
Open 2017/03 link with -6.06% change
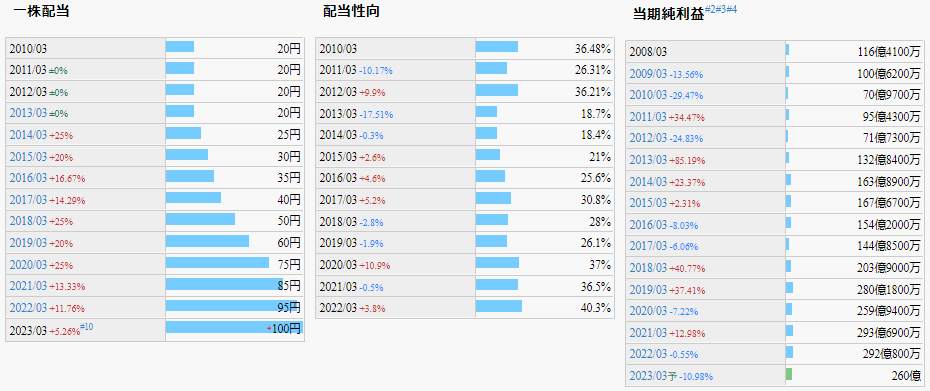648,246
